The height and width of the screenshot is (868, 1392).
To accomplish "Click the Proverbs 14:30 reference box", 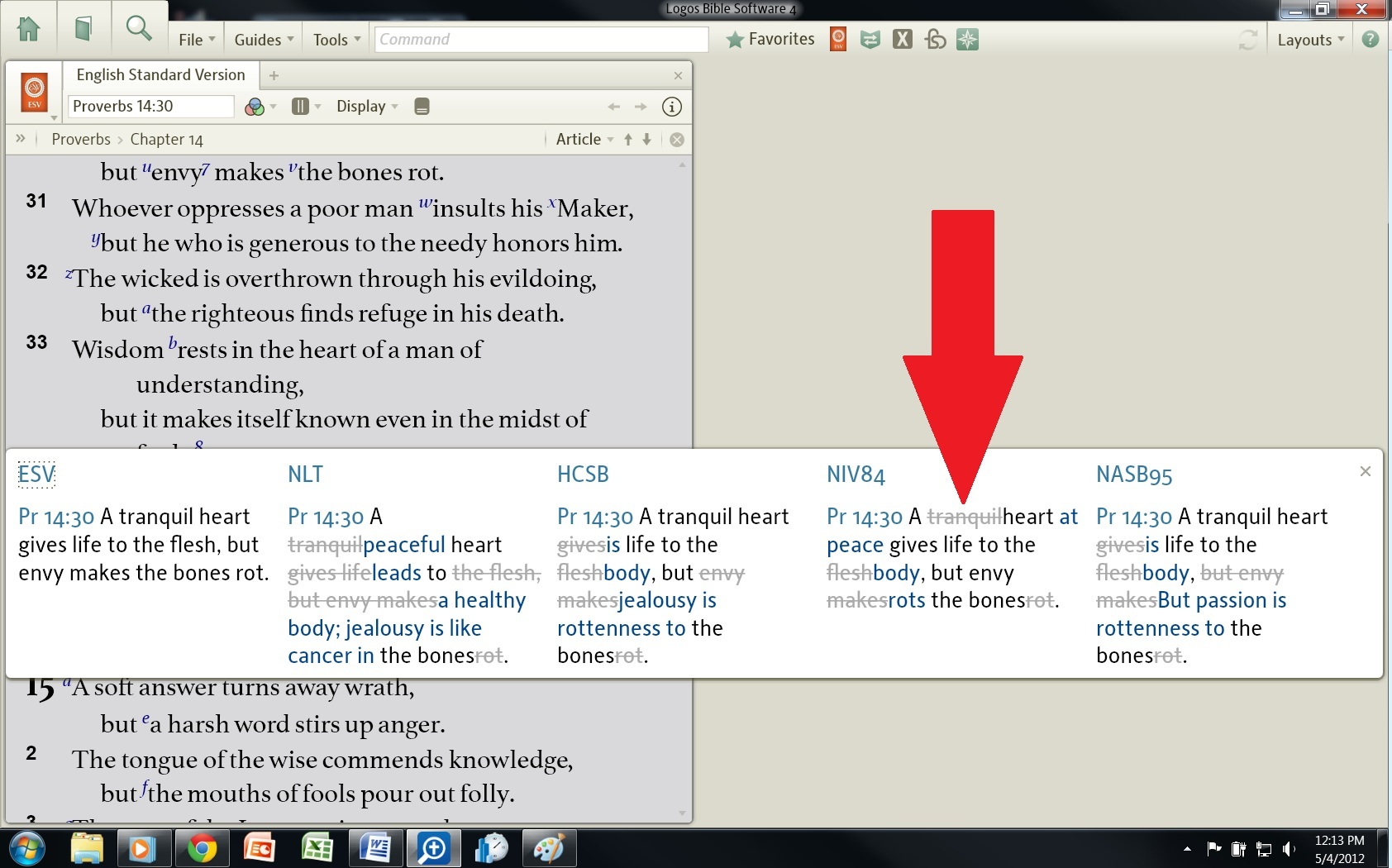I will click(x=151, y=106).
